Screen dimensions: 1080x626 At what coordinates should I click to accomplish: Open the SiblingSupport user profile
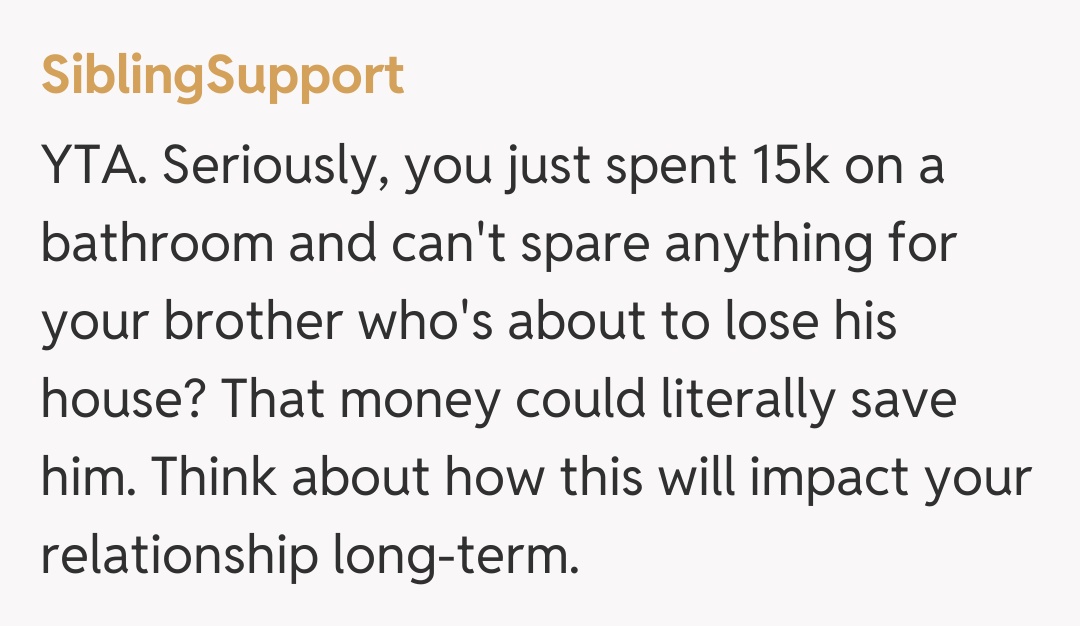coord(222,76)
